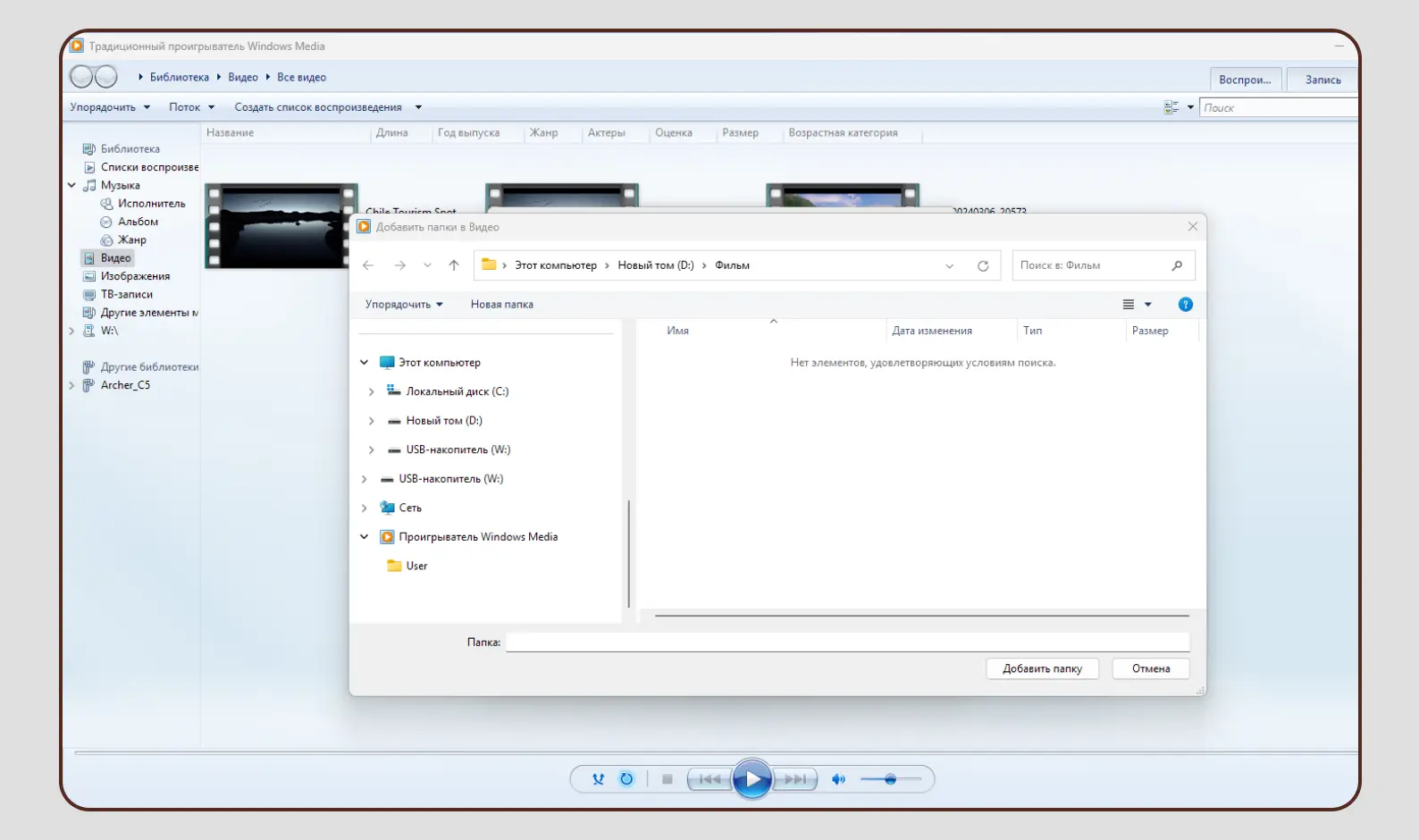Click the previous track button
This screenshot has height=840, width=1419.
click(x=710, y=779)
